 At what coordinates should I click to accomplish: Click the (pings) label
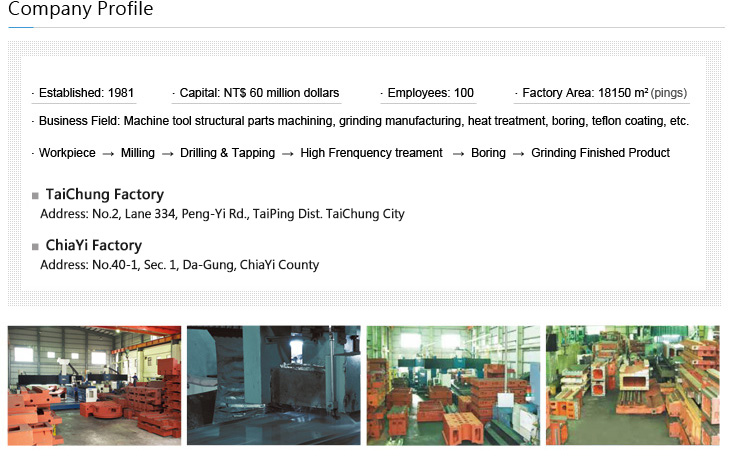[x=669, y=93]
